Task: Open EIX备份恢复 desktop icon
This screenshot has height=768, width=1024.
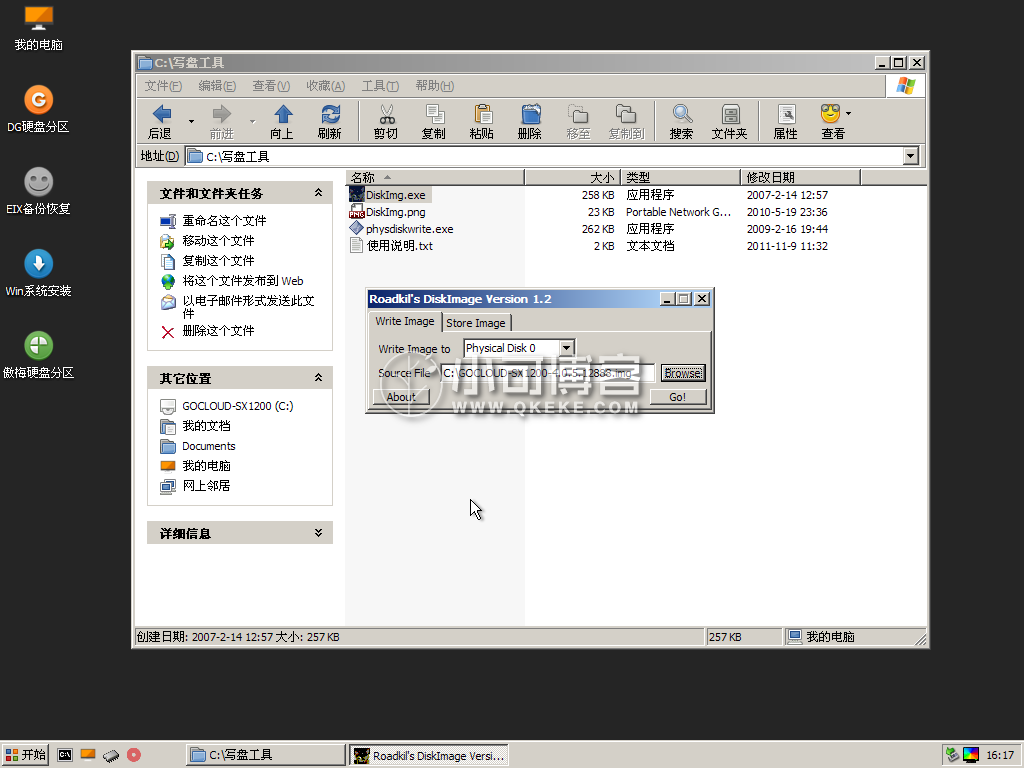Action: pos(38,191)
